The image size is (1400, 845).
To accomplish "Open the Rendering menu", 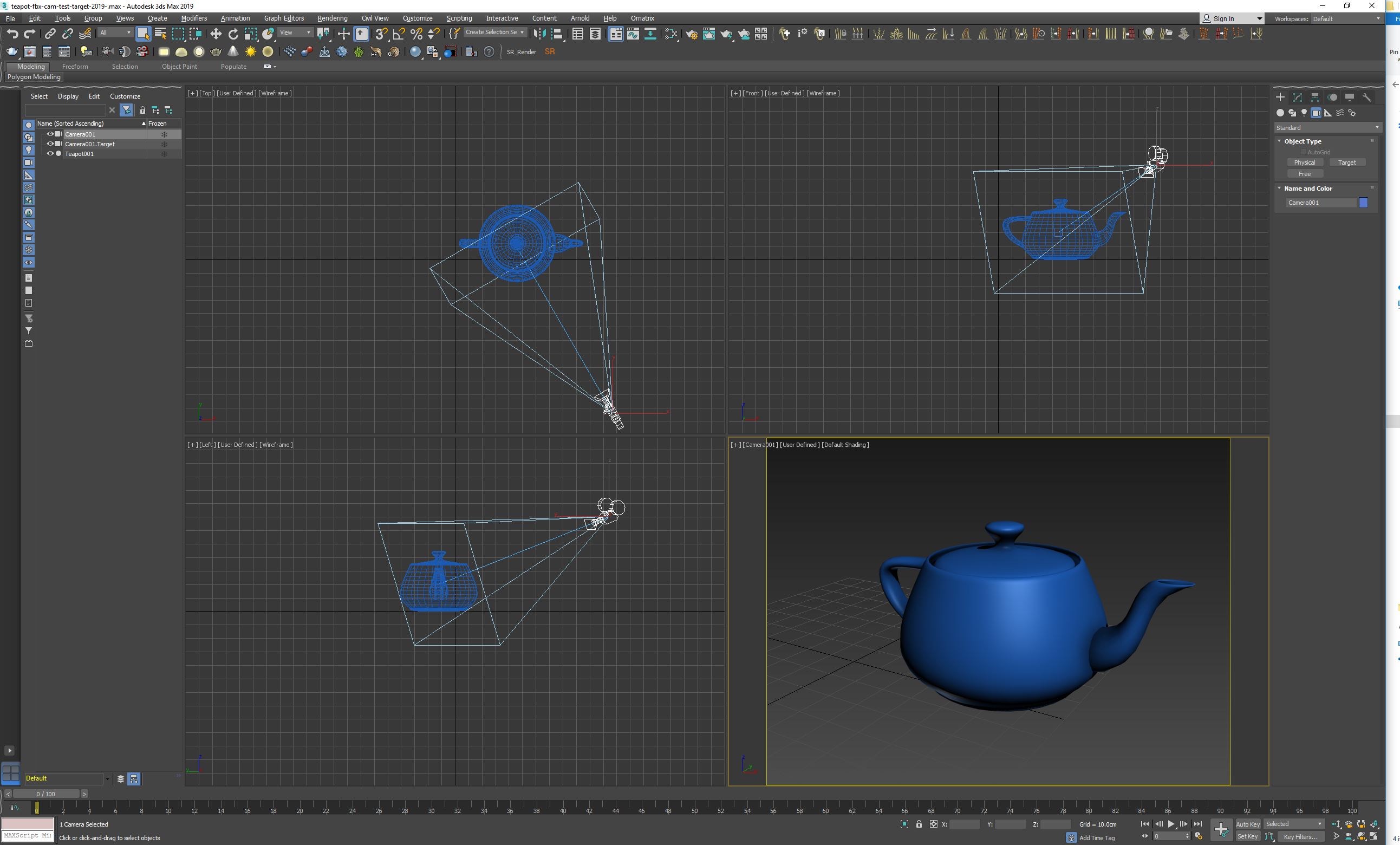I will 332,18.
